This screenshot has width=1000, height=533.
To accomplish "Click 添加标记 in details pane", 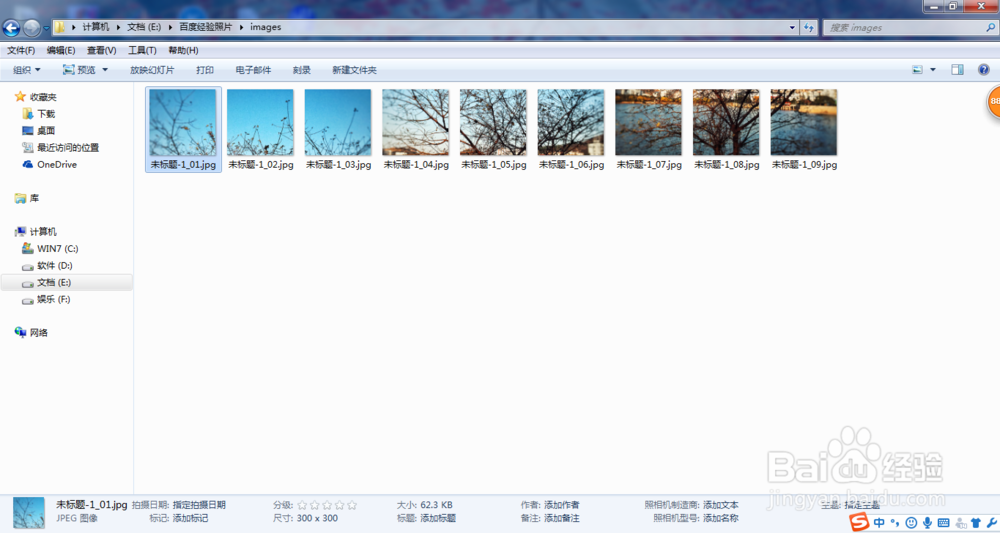I will [x=190, y=518].
